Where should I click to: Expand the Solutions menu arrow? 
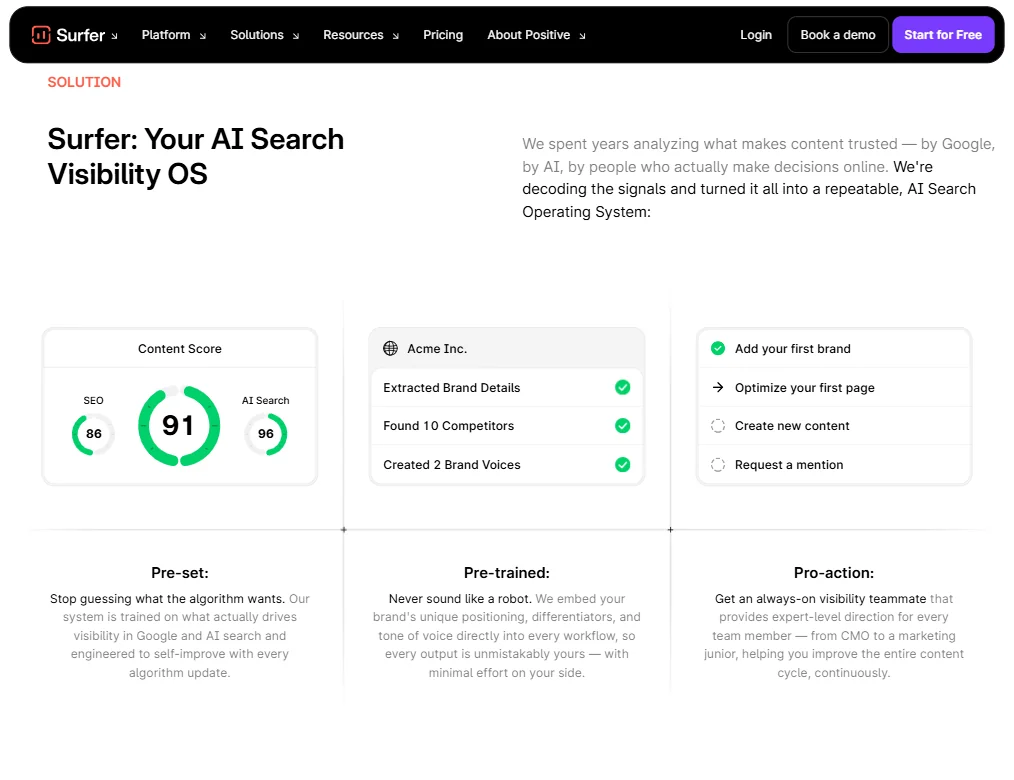(x=296, y=36)
